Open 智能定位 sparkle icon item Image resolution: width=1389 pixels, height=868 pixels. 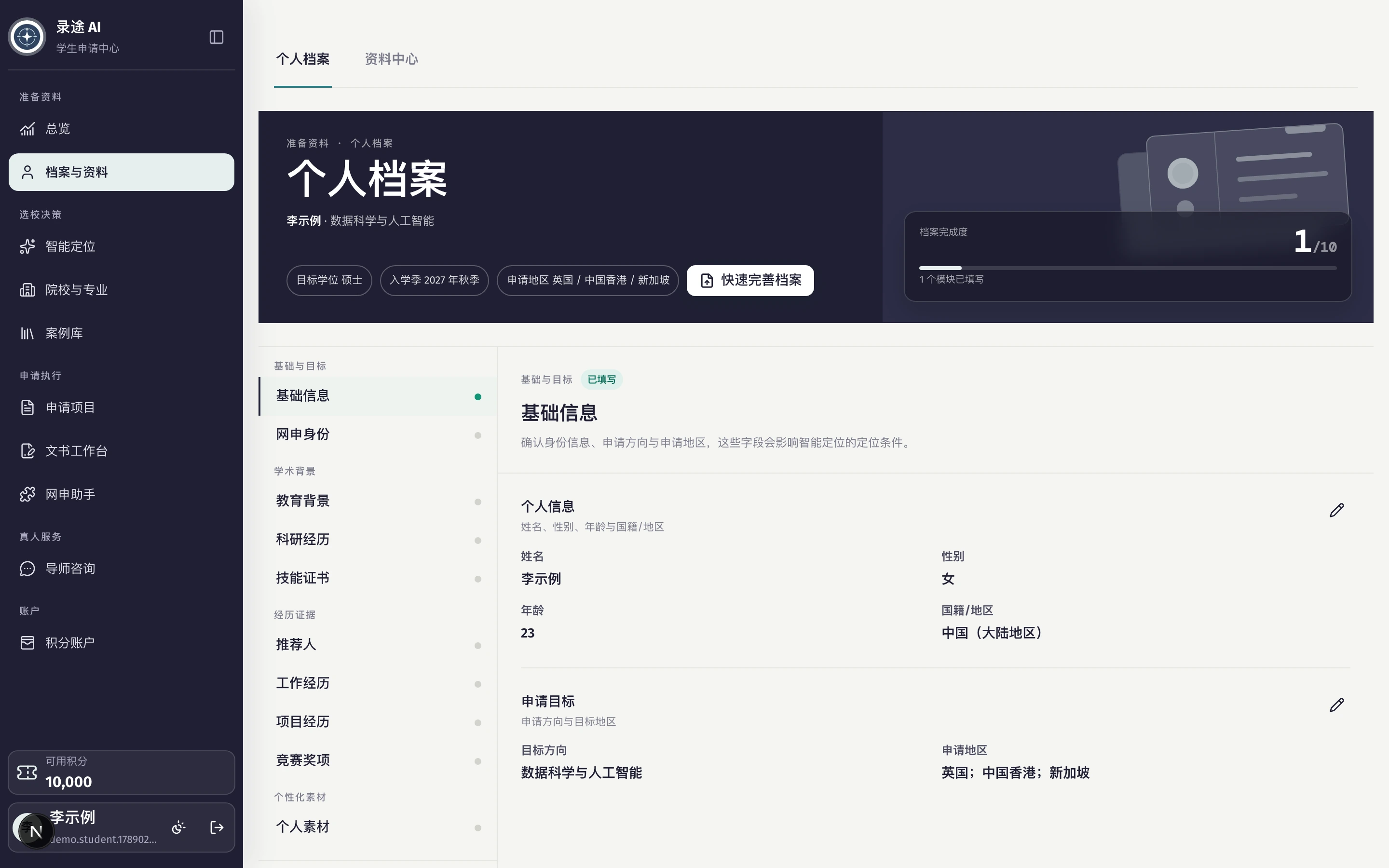click(27, 246)
